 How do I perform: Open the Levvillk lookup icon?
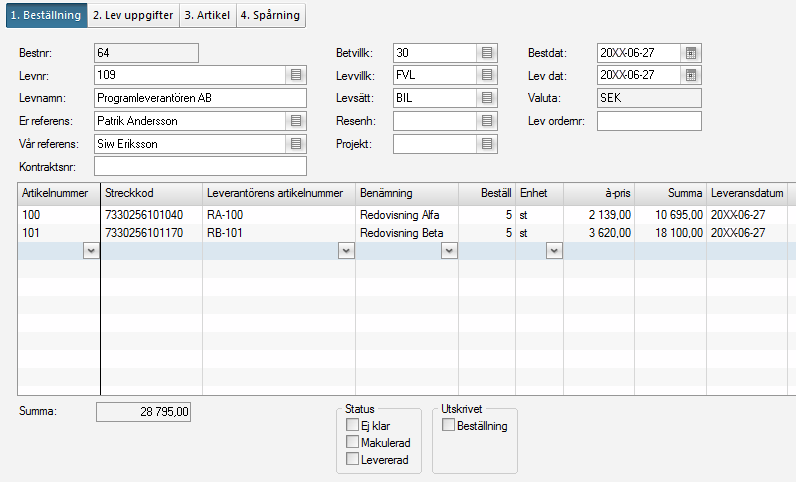tap(487, 75)
